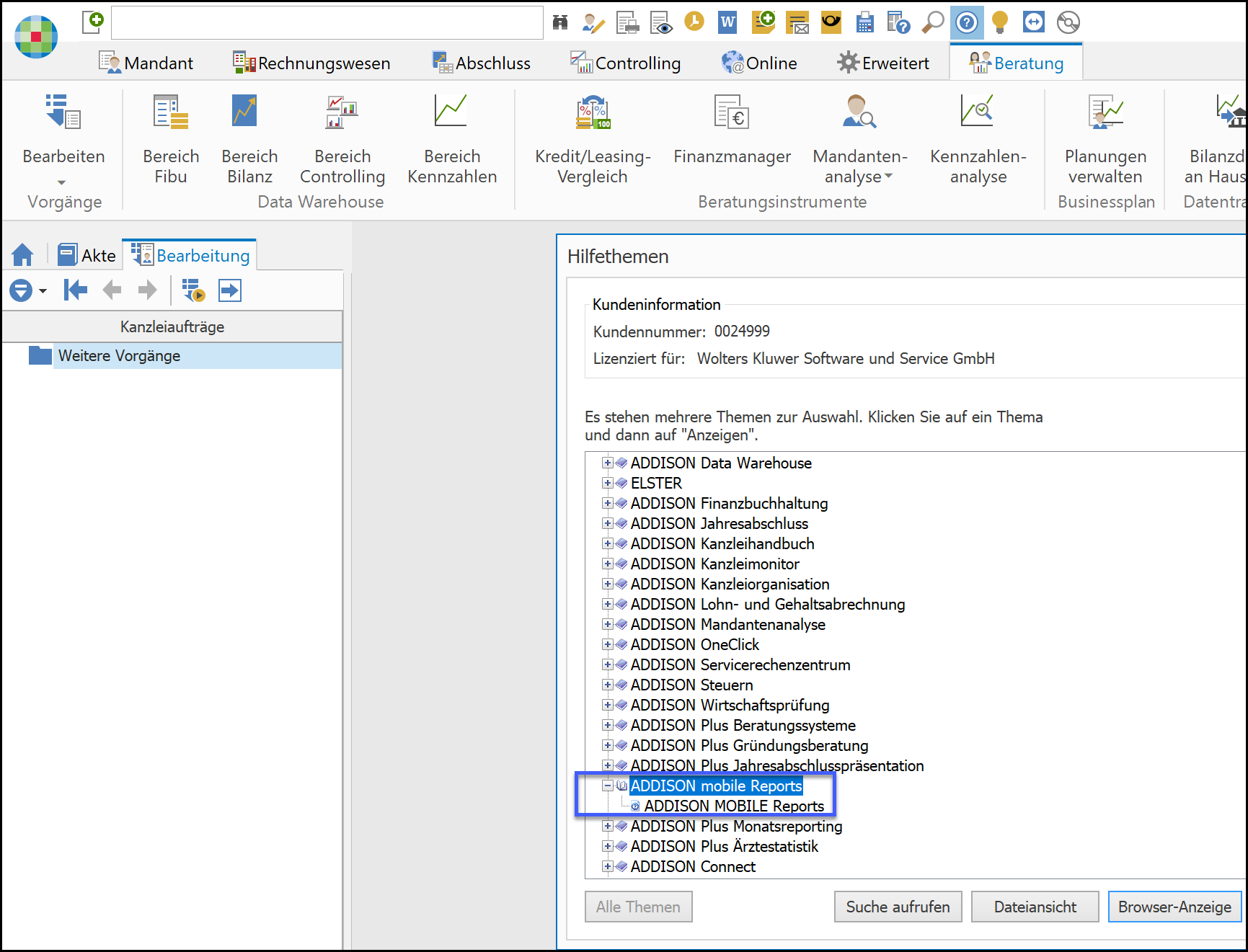Click the post horn icon

(x=831, y=22)
